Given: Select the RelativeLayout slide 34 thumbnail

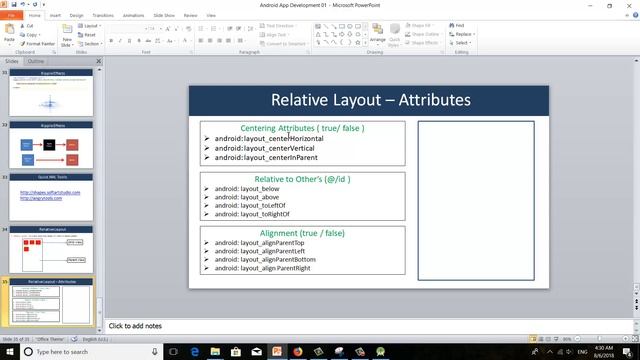Looking at the screenshot, I should pos(51,249).
